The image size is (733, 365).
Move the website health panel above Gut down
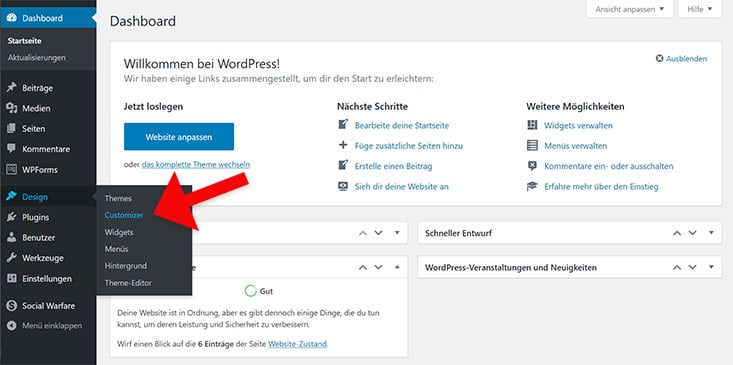(379, 267)
